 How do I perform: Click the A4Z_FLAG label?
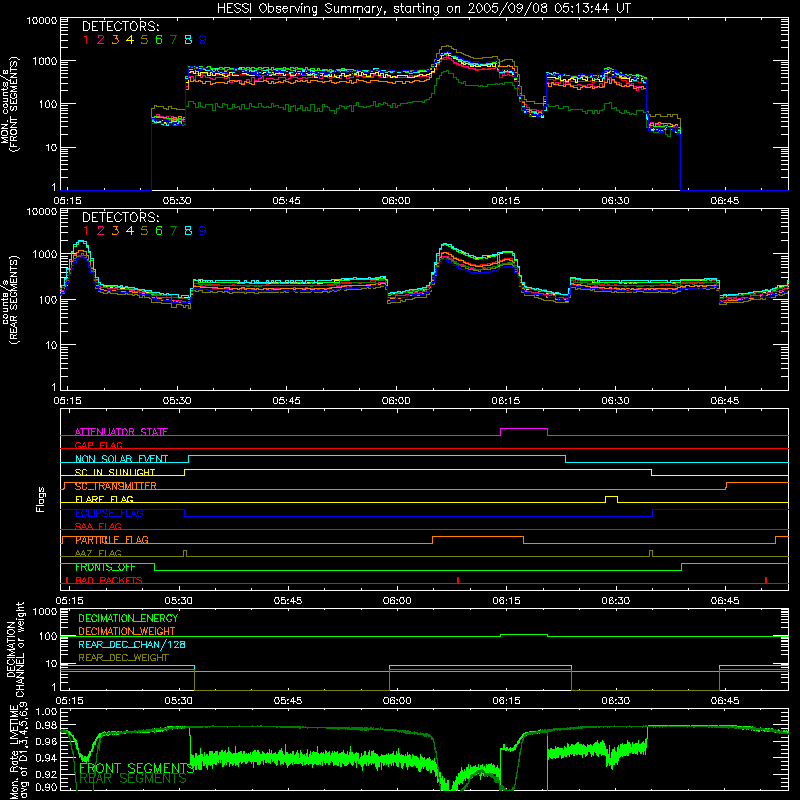click(98, 553)
